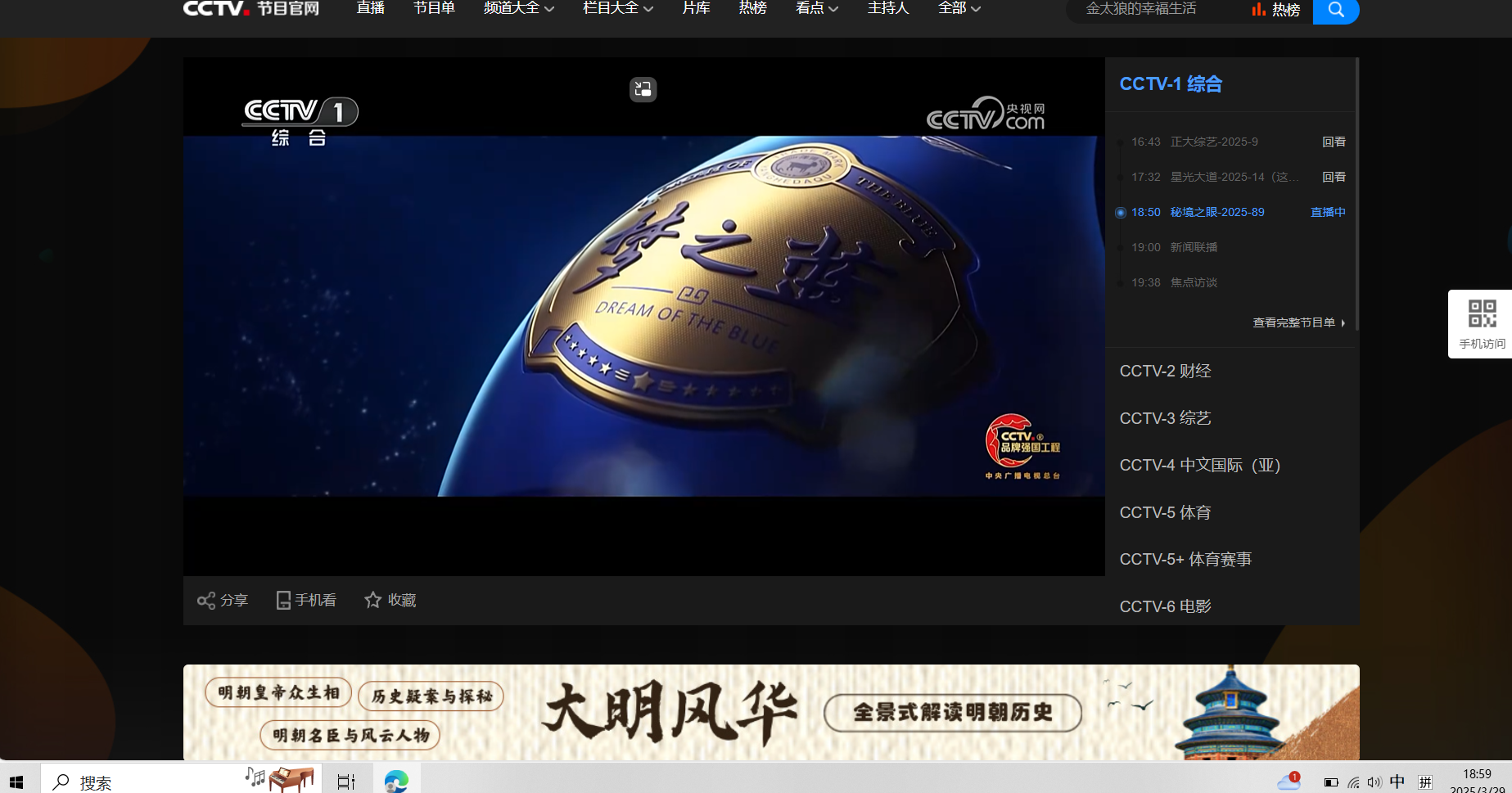Image resolution: width=1512 pixels, height=793 pixels.
Task: Click 查看完整节目单 link
Action: pyautogui.click(x=1293, y=322)
